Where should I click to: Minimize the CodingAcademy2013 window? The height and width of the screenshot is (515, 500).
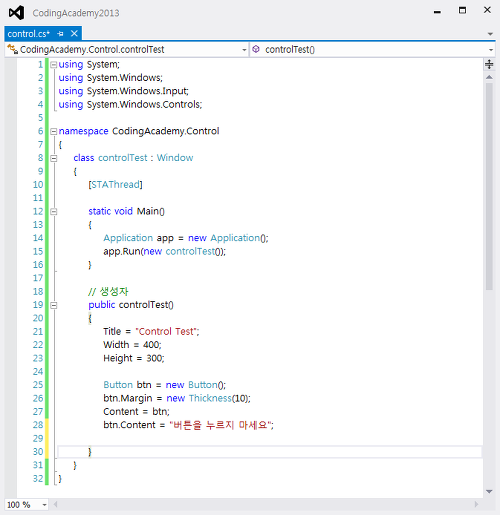[x=437, y=12]
